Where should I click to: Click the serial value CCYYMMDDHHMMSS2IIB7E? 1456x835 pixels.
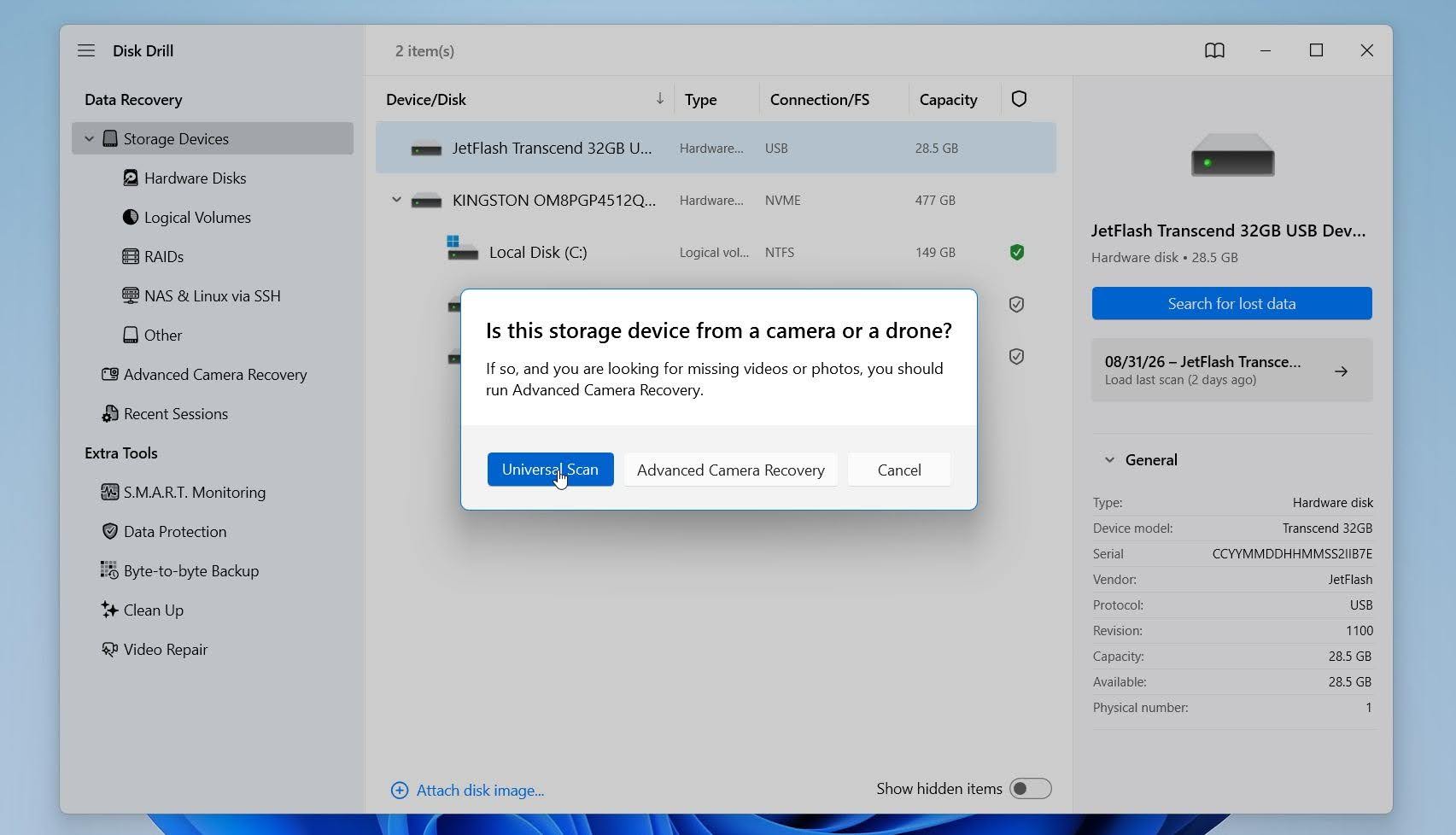(1292, 553)
